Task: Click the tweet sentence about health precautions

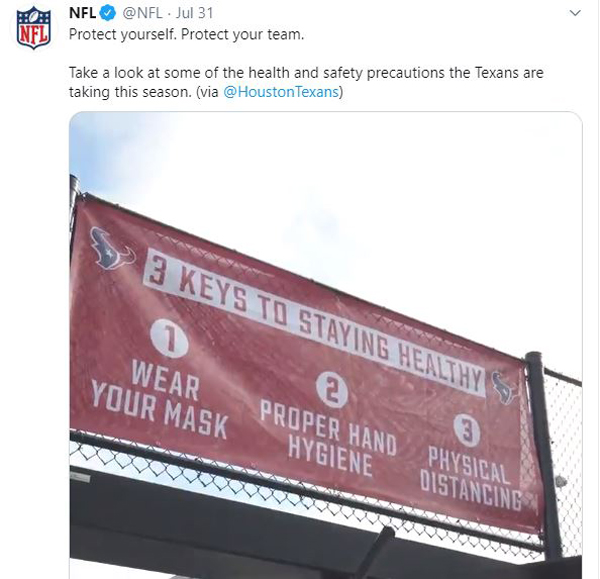Action: coord(306,82)
